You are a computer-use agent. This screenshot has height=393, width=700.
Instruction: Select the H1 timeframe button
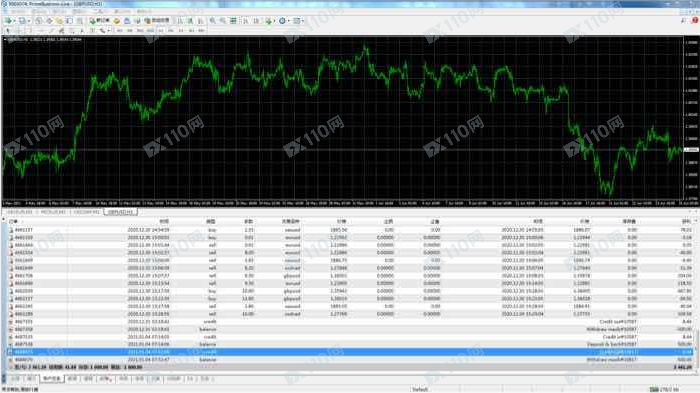(161, 31)
